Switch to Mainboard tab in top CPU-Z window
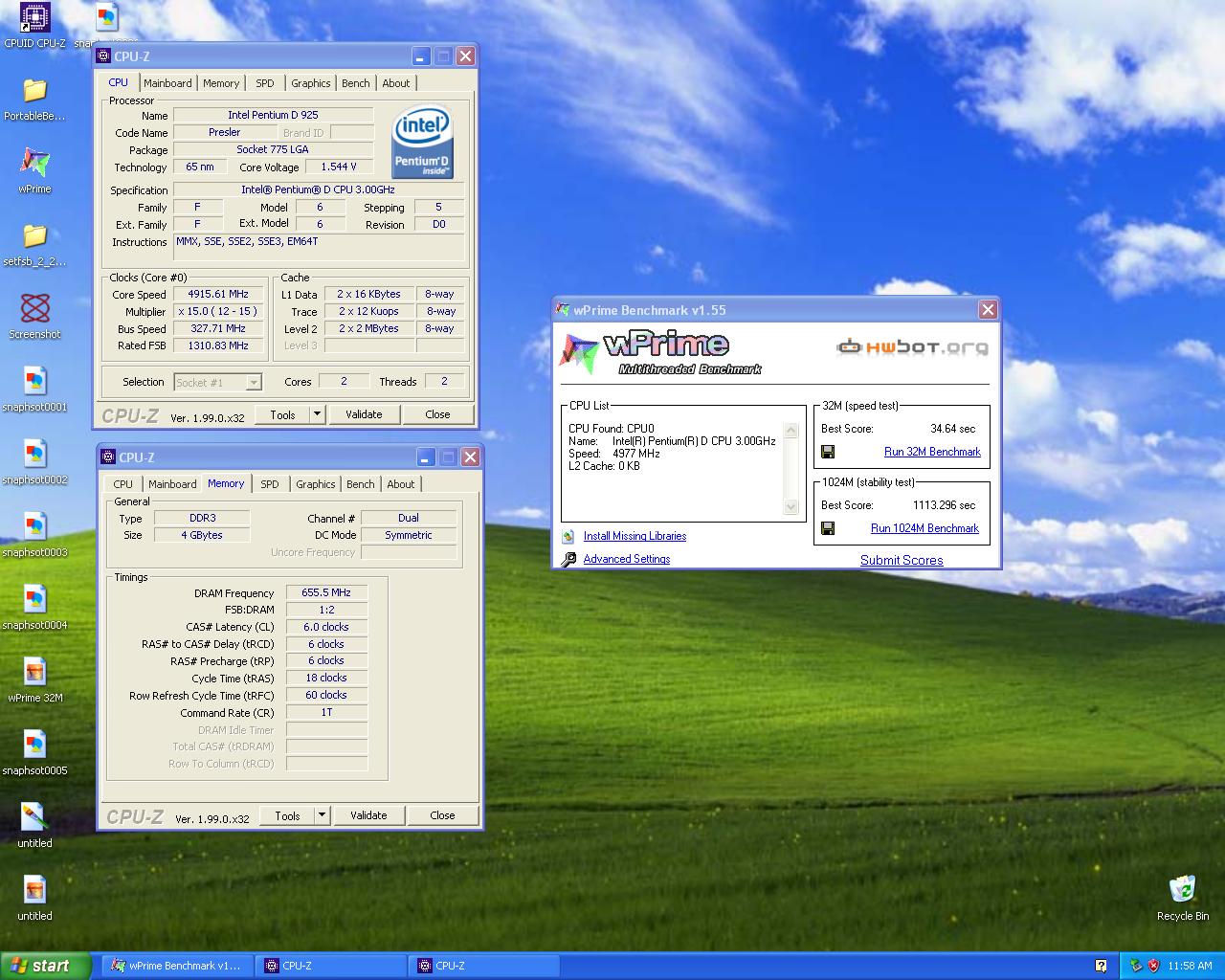This screenshot has width=1225, height=980. pyautogui.click(x=168, y=83)
